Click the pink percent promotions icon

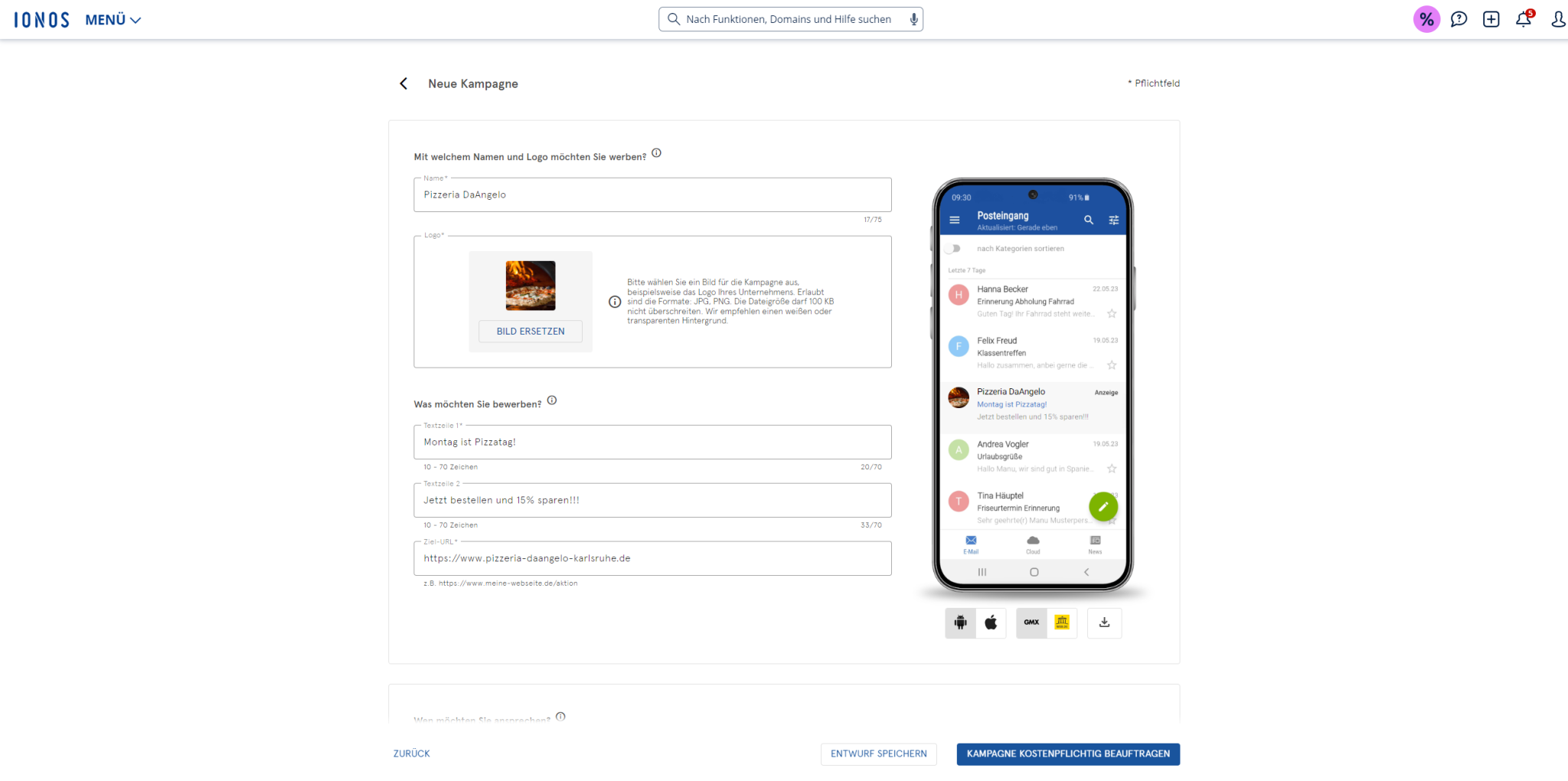click(x=1426, y=19)
